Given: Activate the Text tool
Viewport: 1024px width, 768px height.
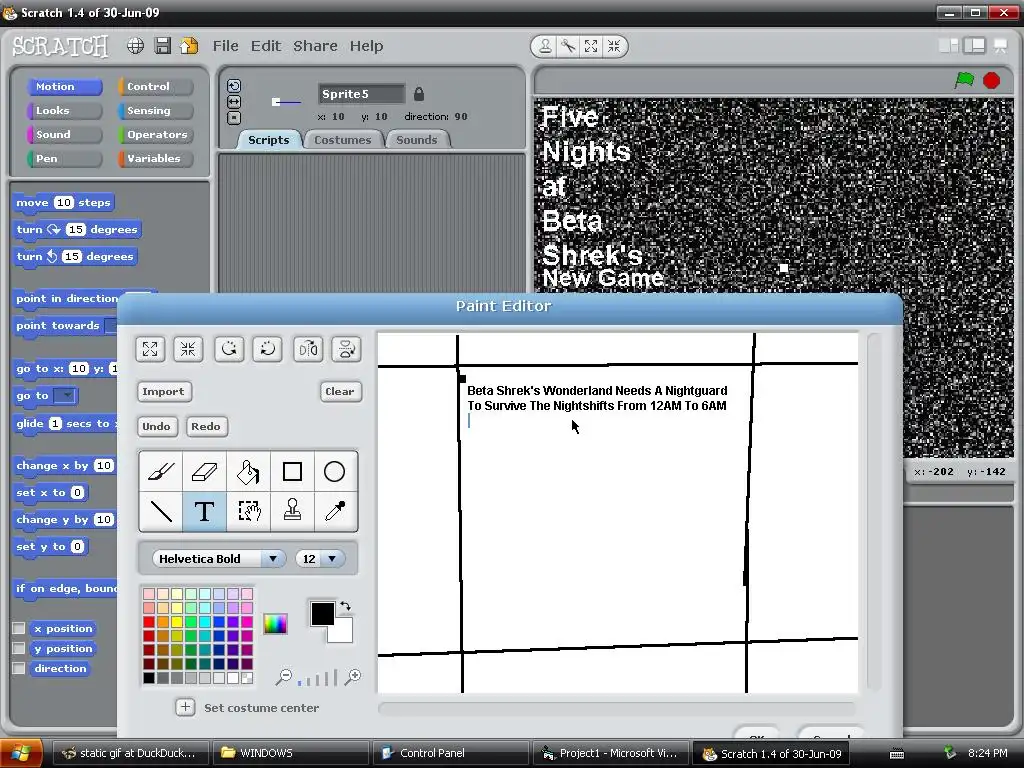Looking at the screenshot, I should pyautogui.click(x=204, y=511).
